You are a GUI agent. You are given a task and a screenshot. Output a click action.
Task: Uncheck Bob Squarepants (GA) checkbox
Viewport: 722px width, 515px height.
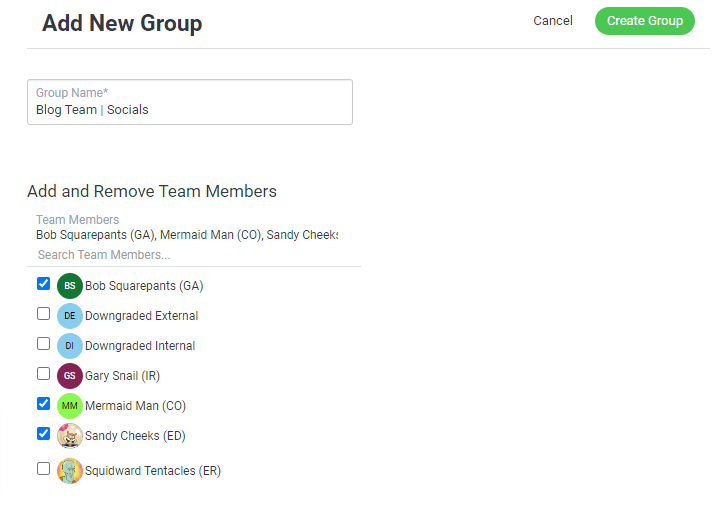point(43,284)
